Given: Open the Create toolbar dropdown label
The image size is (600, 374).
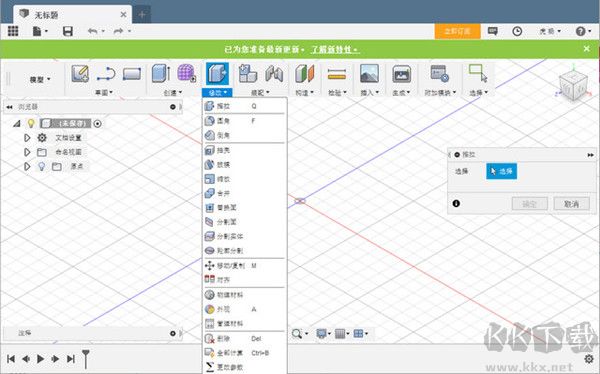Looking at the screenshot, I should point(173,92).
